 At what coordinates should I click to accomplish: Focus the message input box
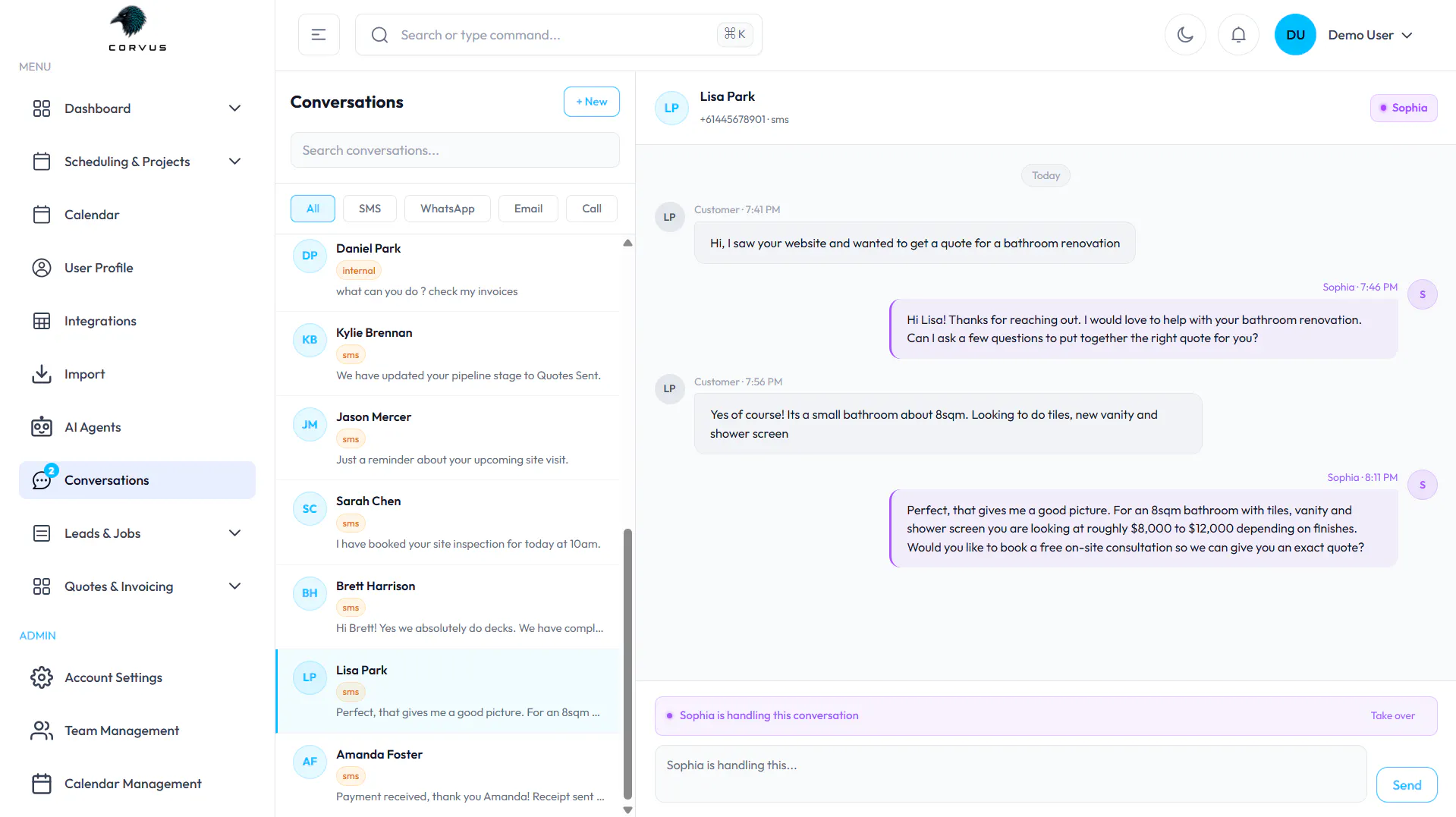click(x=1011, y=774)
